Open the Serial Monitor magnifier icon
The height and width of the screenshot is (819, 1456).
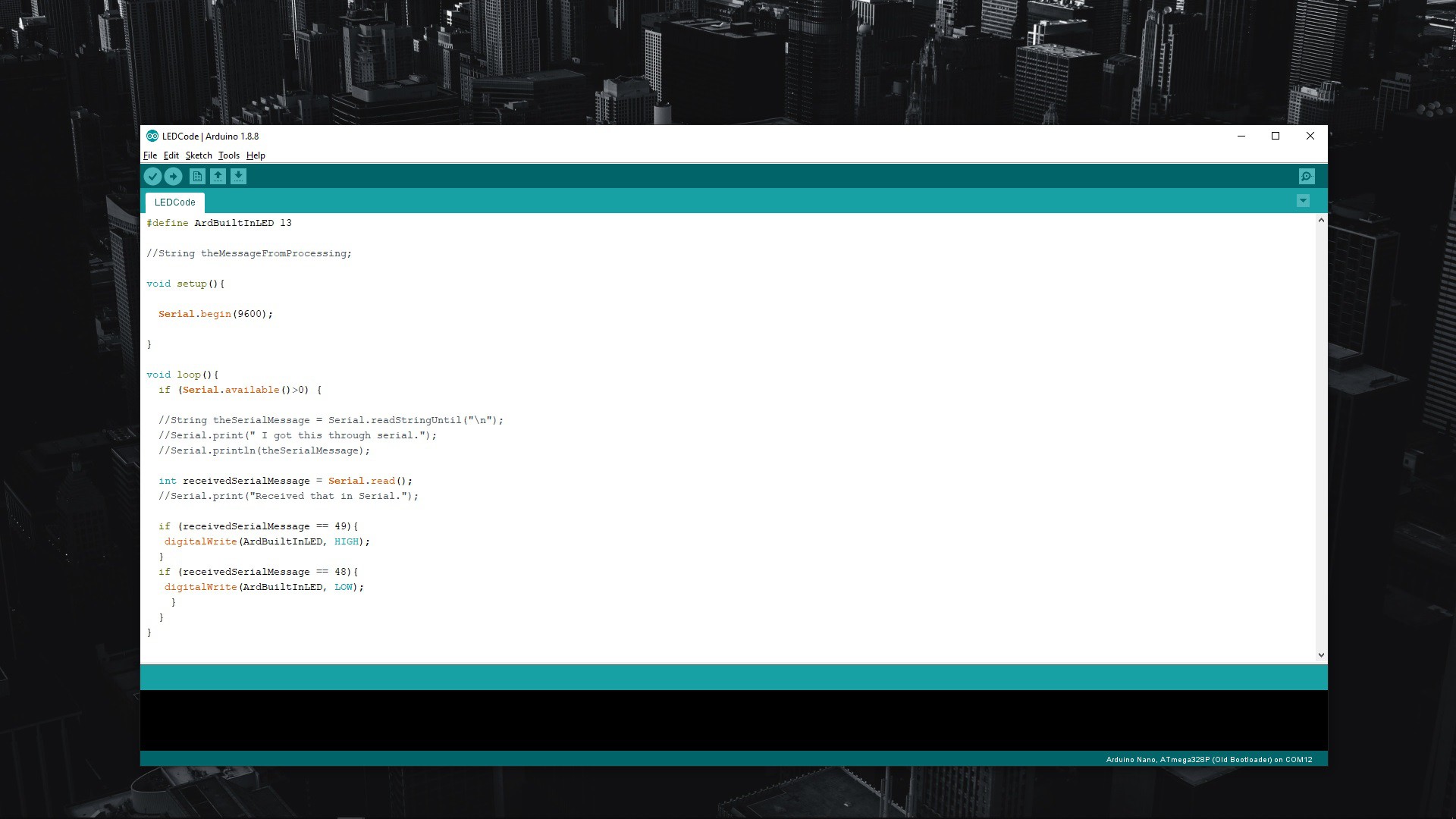[x=1307, y=176]
